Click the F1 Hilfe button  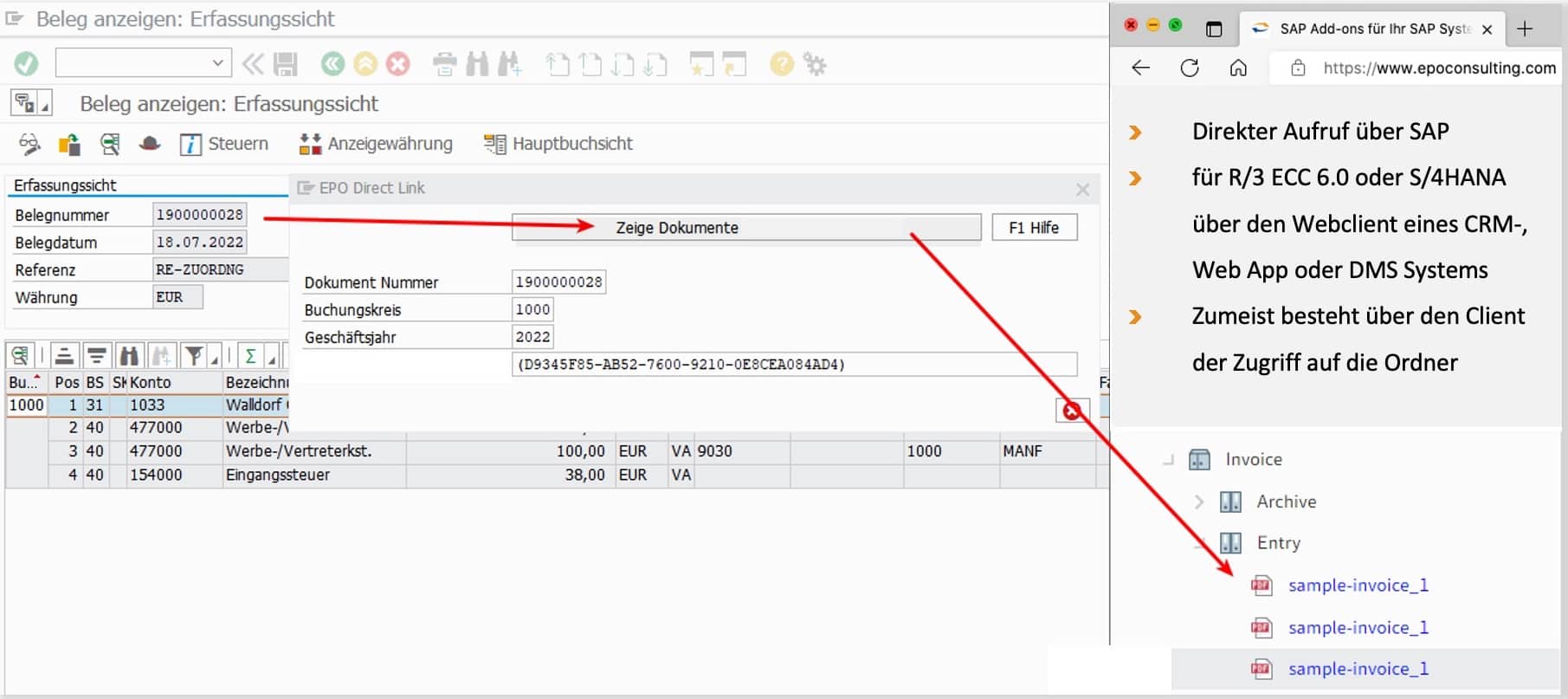tap(1034, 228)
